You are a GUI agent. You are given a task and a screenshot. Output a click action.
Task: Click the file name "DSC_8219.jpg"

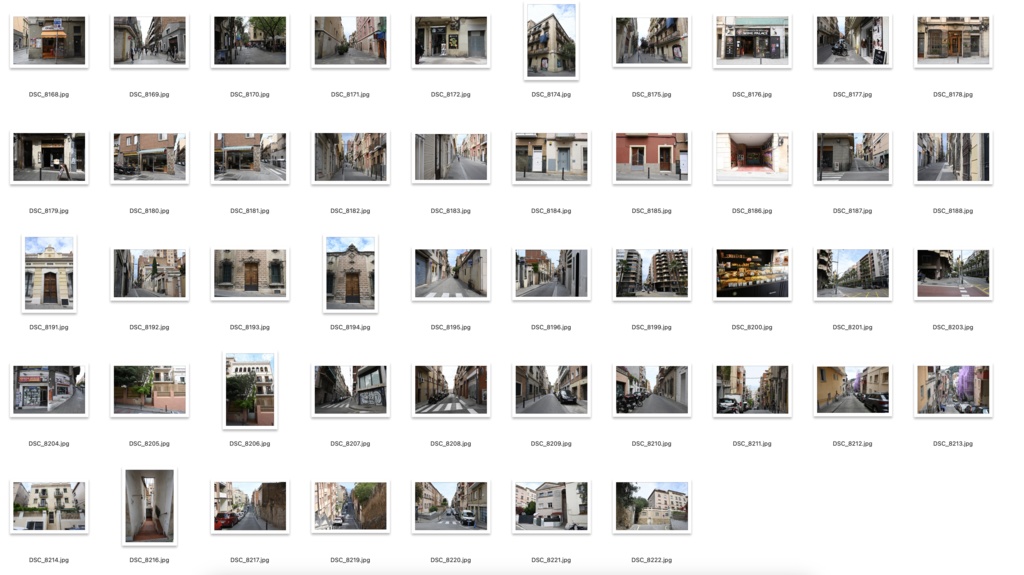pos(351,560)
